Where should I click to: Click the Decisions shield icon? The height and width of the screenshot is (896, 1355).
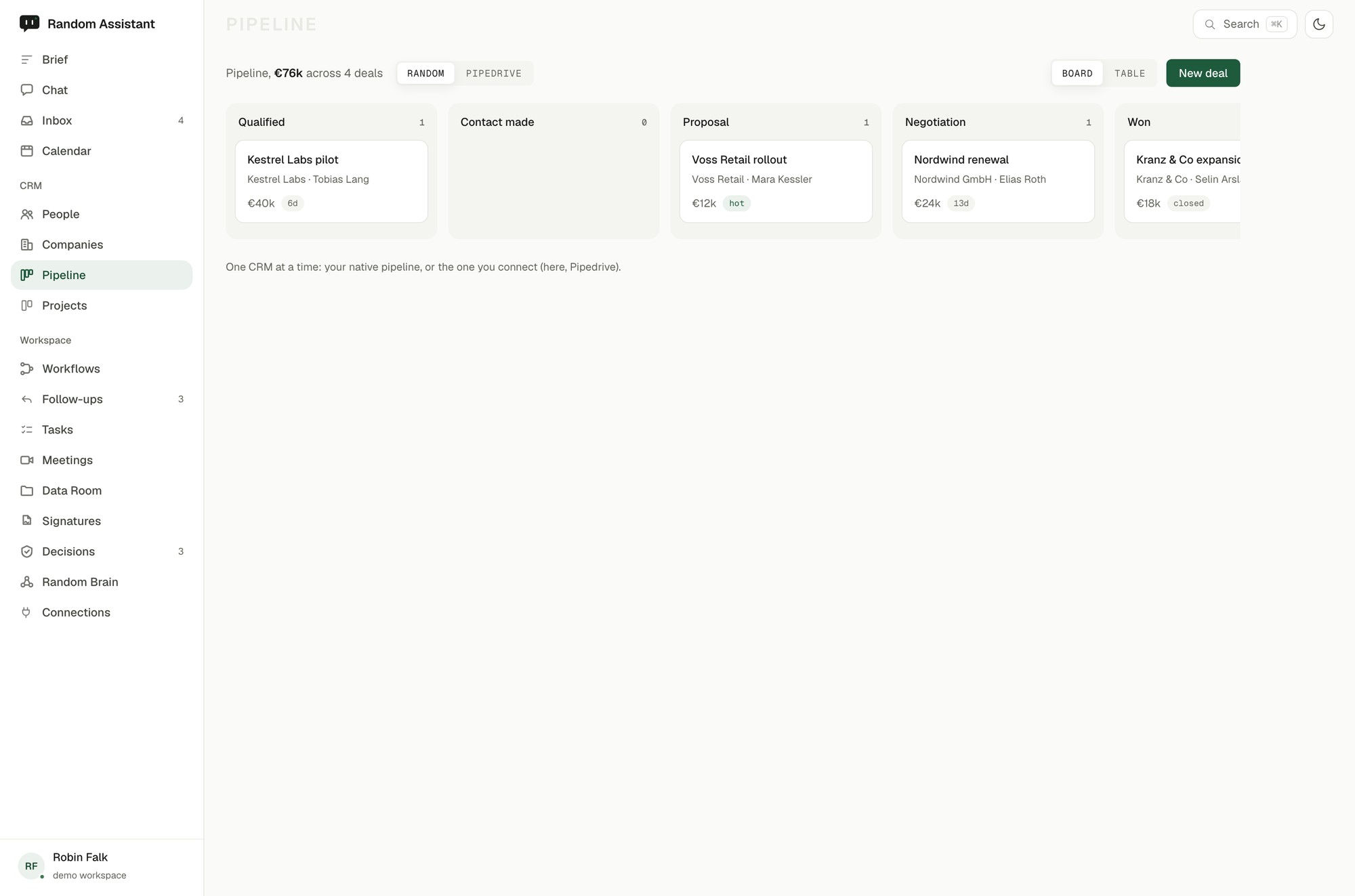click(26, 551)
